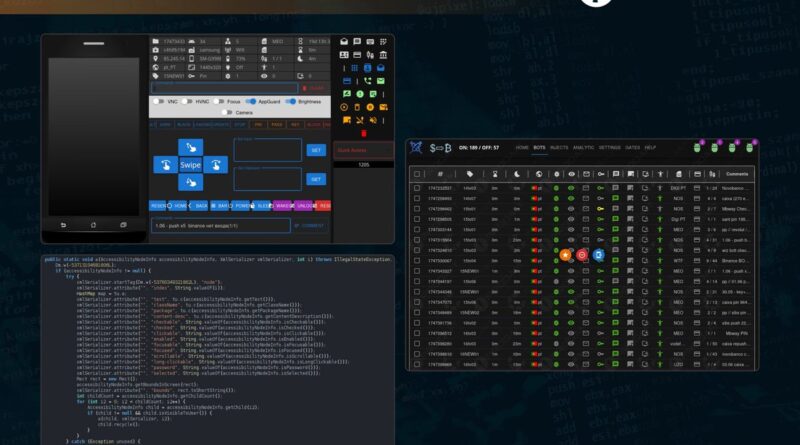
Task: Click the blue circular floating button
Action: [x=598, y=255]
